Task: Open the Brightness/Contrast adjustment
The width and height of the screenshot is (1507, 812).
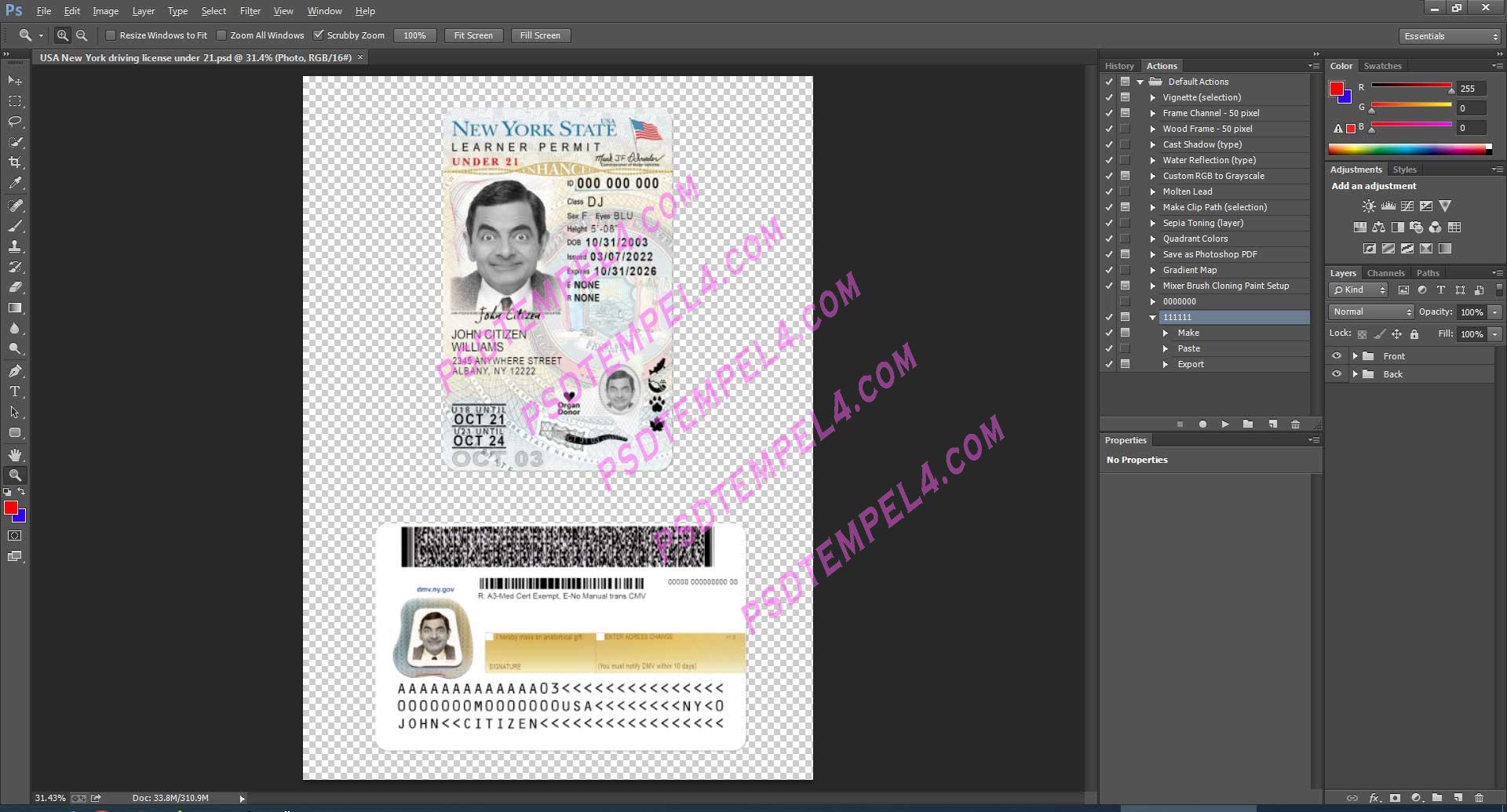Action: 1368,206
